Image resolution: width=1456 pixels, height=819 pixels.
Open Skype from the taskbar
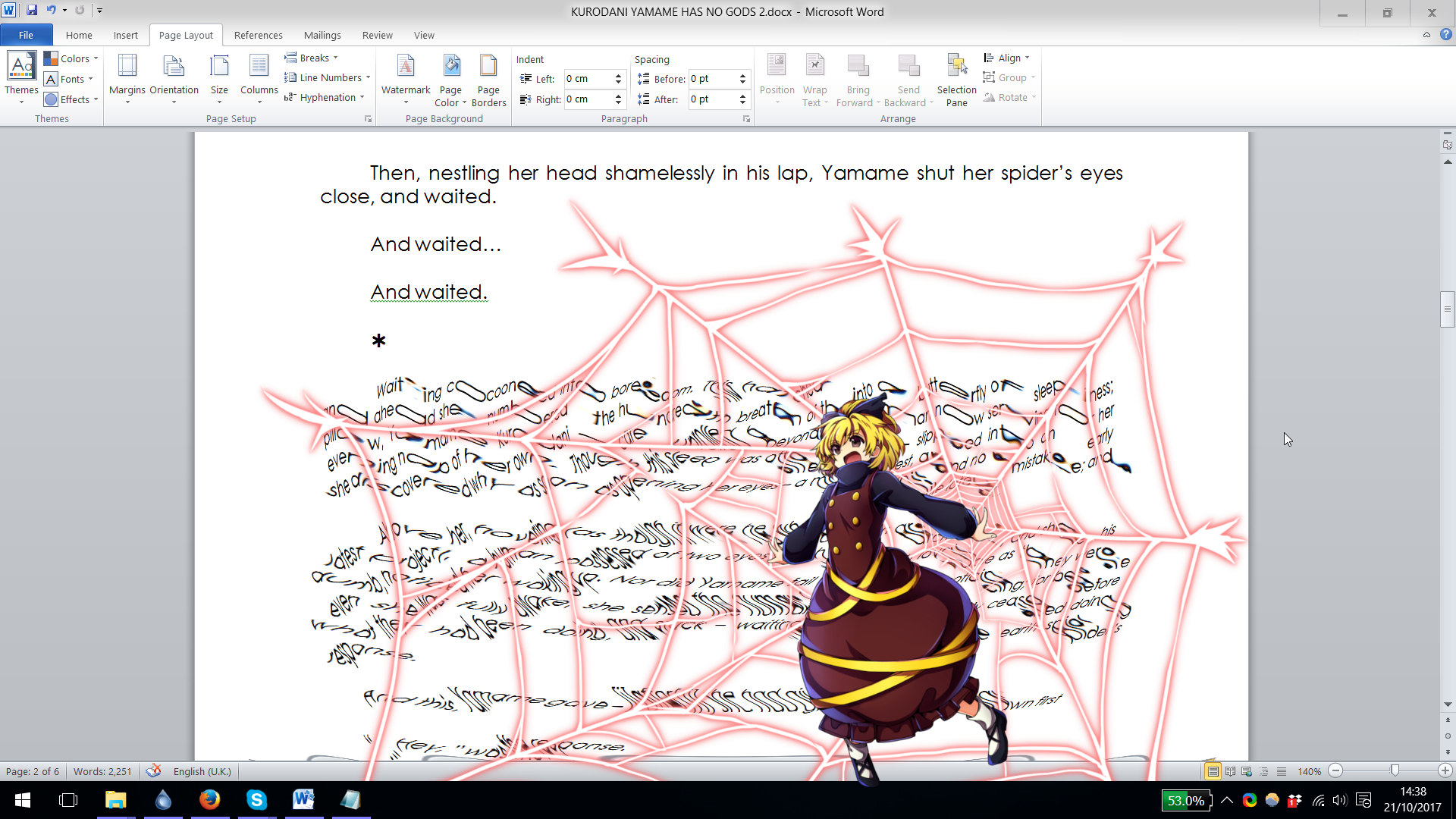256,800
